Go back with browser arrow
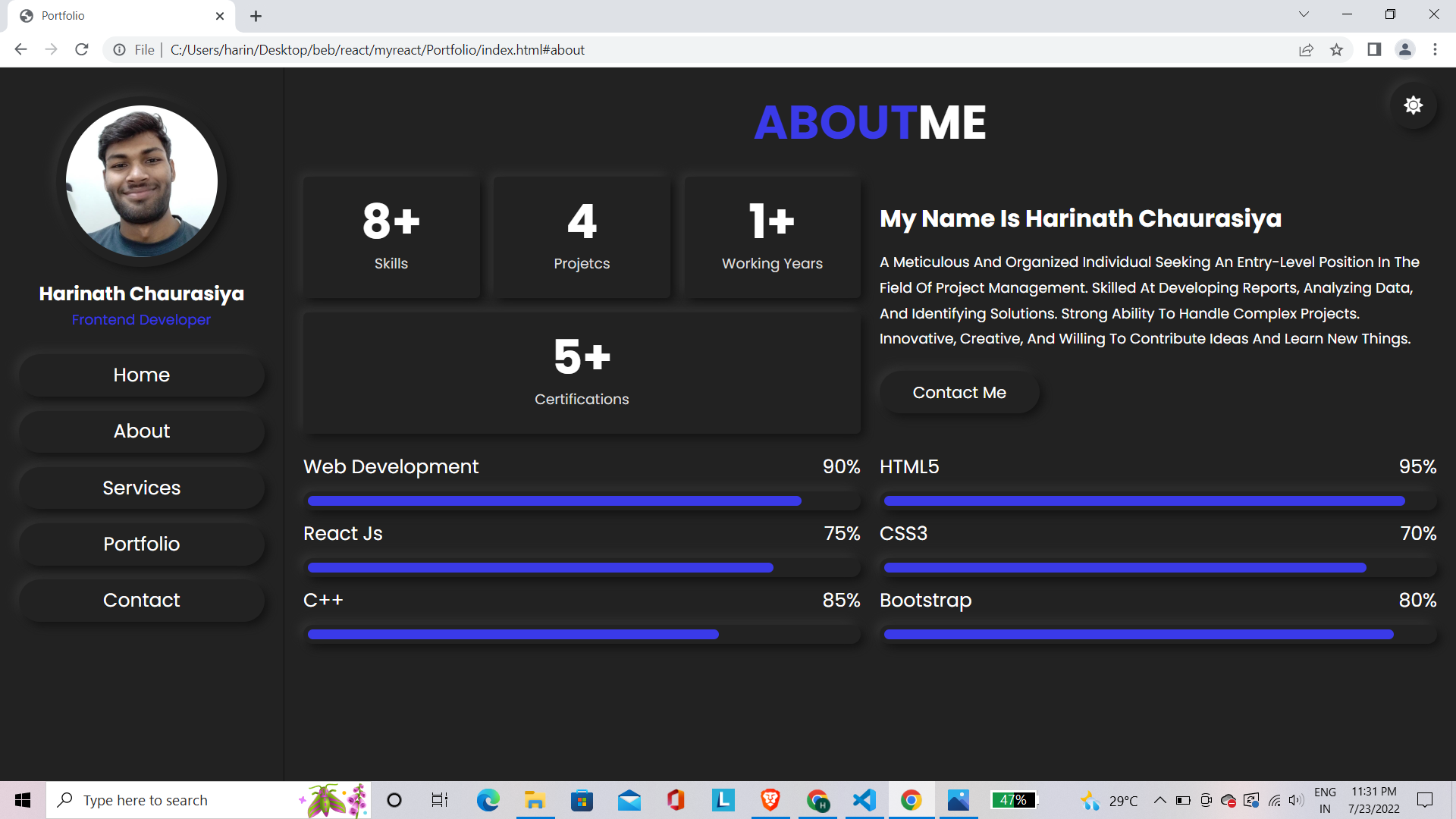 click(x=20, y=50)
